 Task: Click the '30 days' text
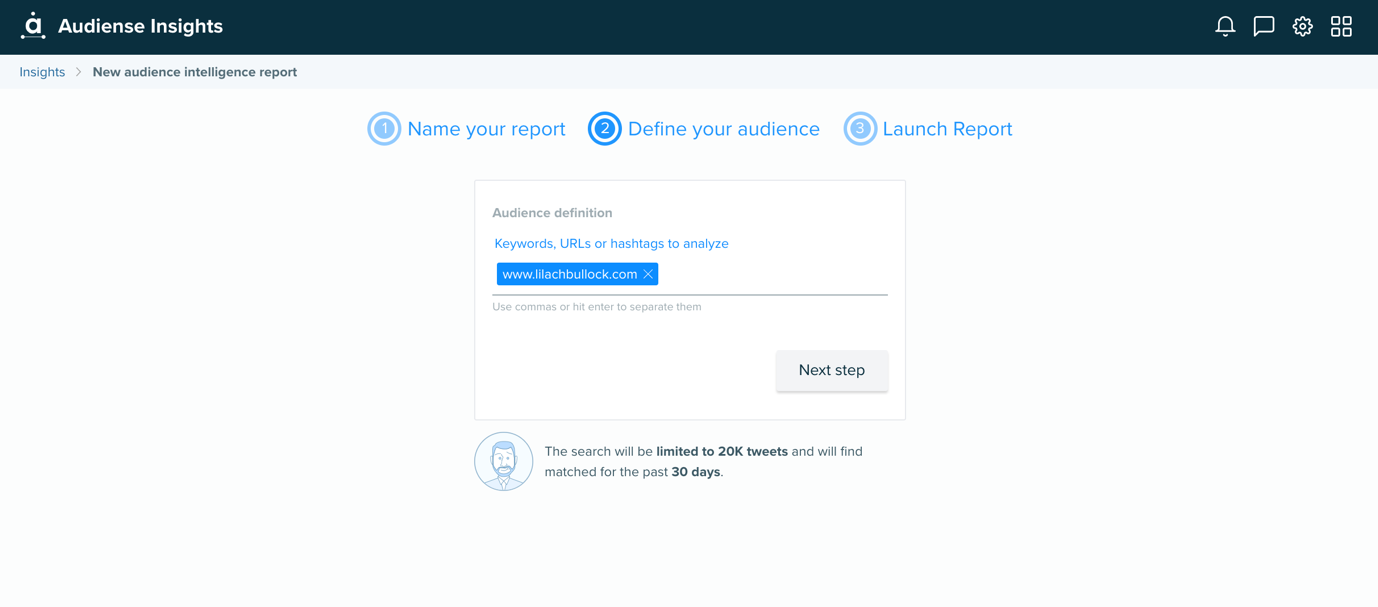coord(696,472)
